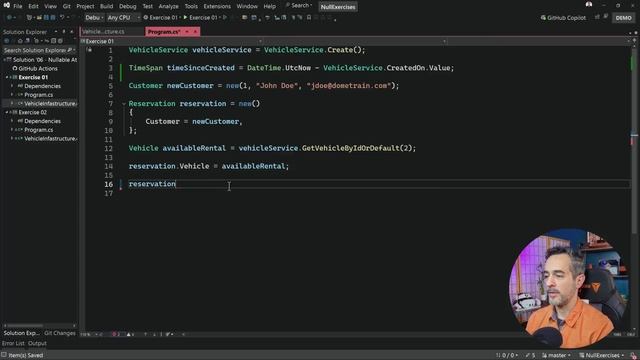Image resolution: width=640 pixels, height=360 pixels.
Task: Select Solution '06 - Nullable' root node
Action: [42, 60]
